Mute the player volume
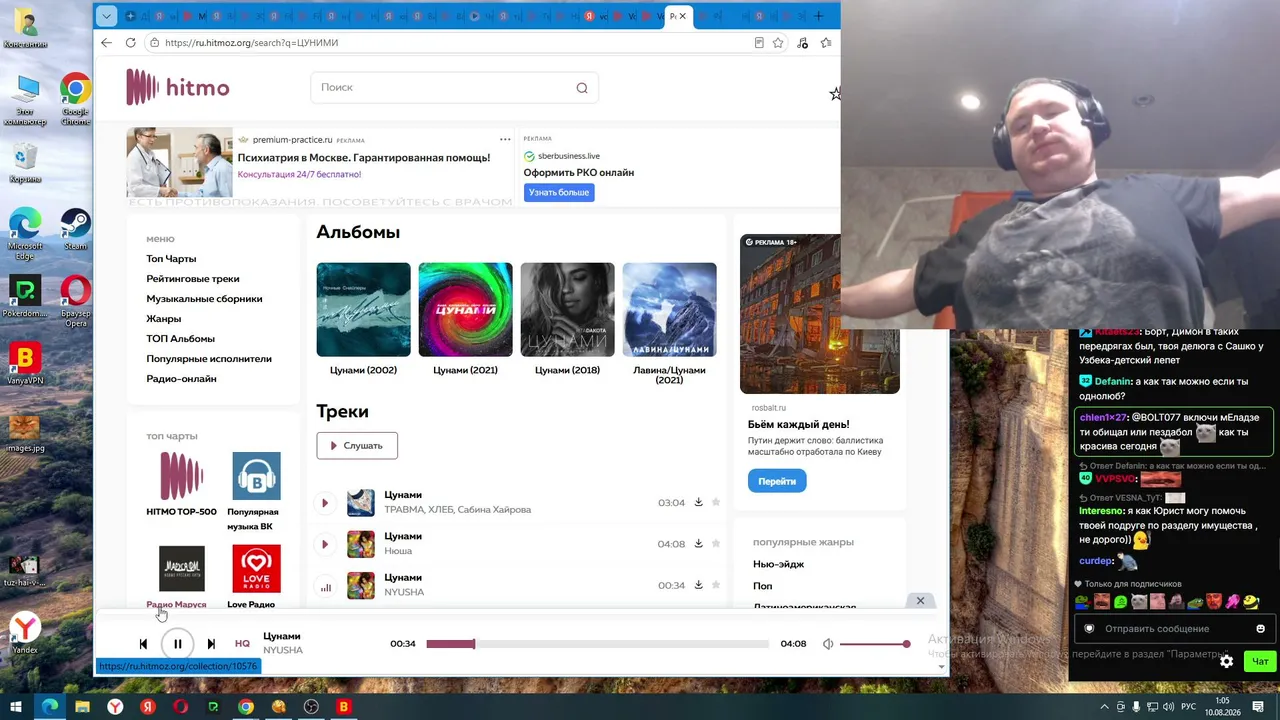This screenshot has height=720, width=1280. coord(828,644)
